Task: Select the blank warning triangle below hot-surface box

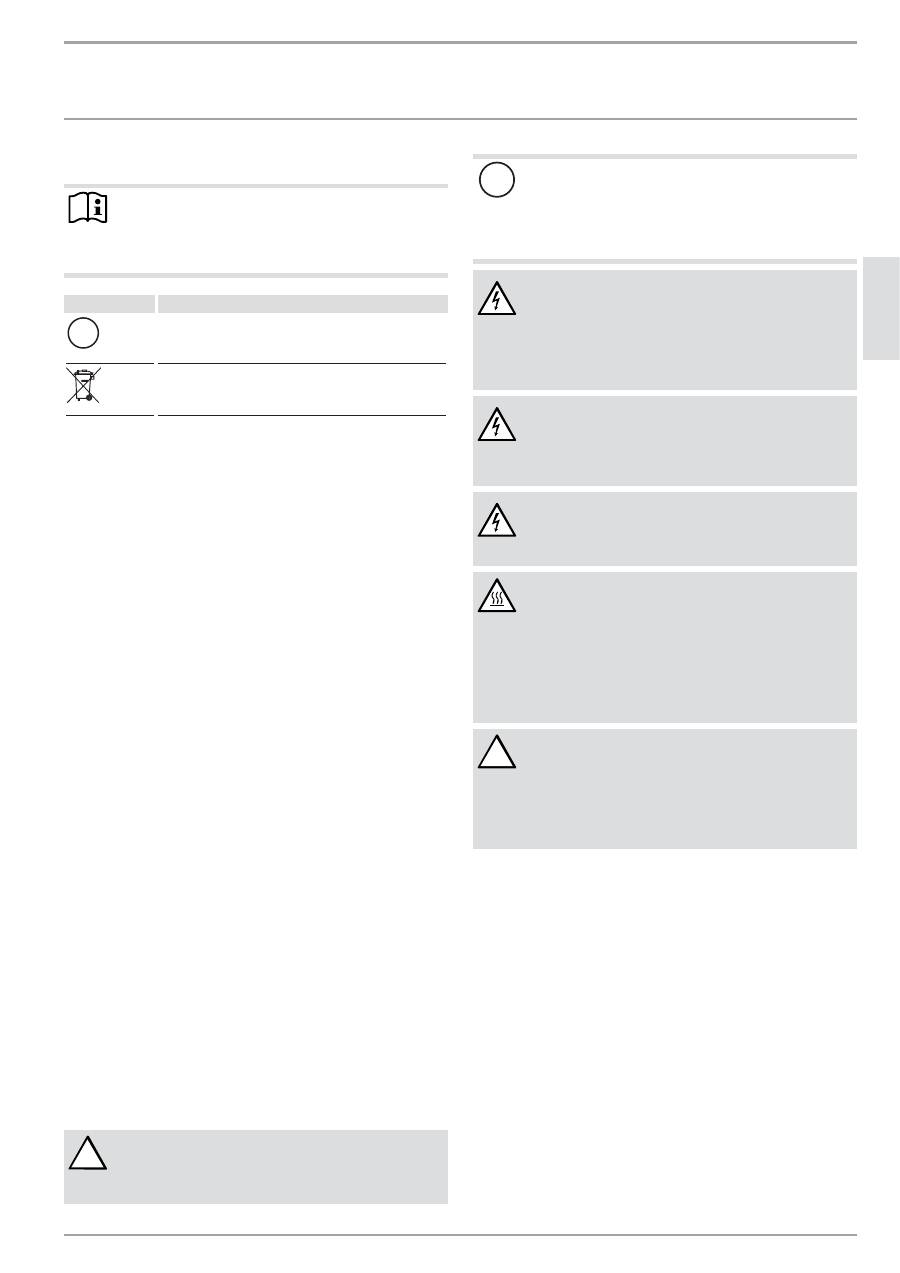Action: (497, 751)
